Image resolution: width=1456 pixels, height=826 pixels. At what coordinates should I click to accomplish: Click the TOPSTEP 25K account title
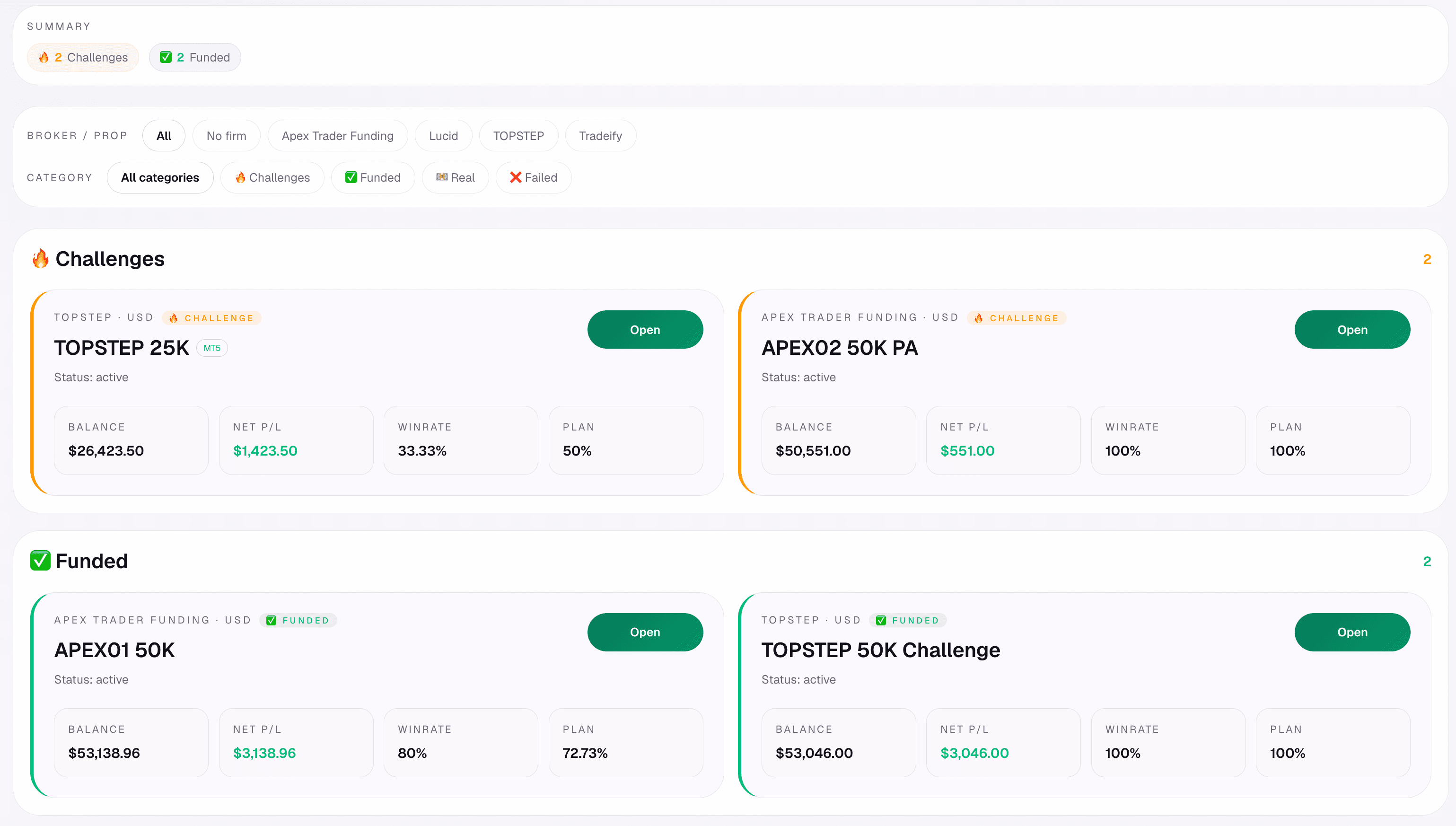coord(122,348)
